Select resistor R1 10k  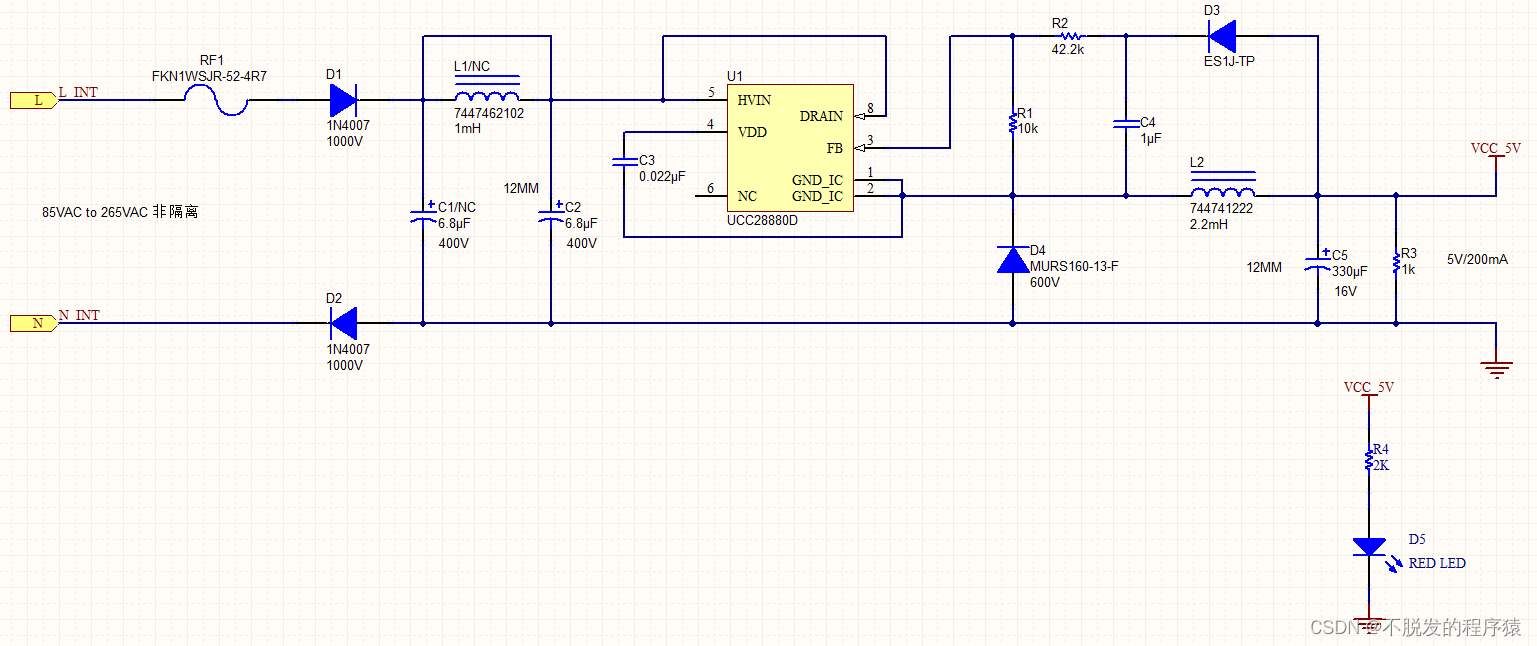click(1013, 124)
